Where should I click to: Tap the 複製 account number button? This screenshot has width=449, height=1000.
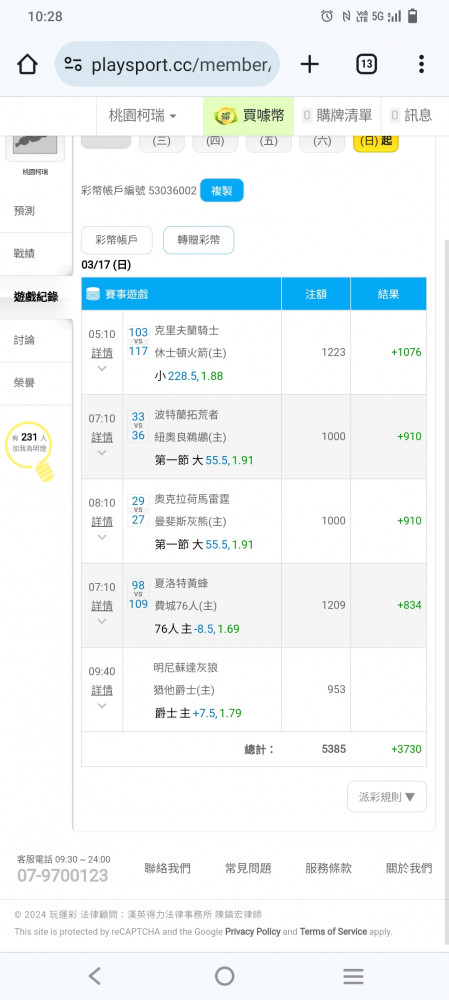click(221, 190)
